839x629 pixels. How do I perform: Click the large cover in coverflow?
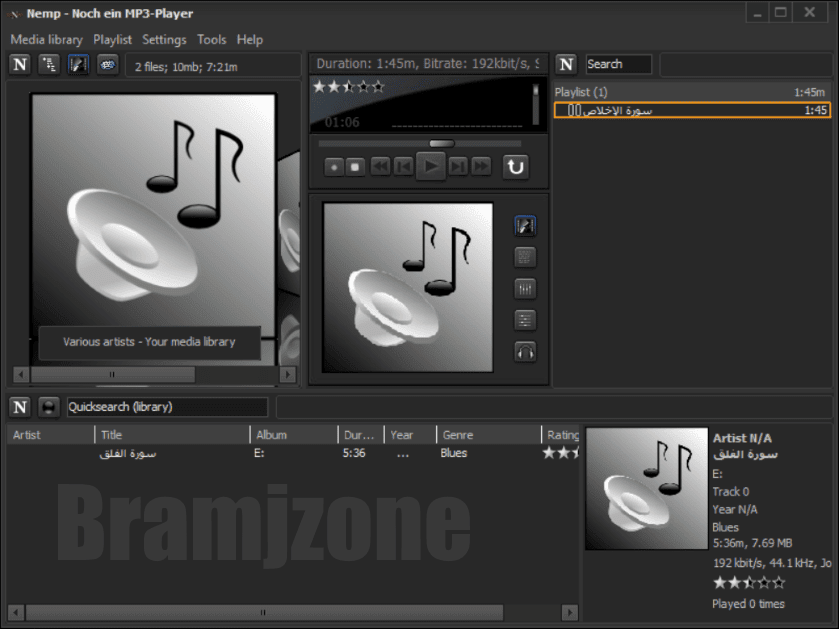[x=154, y=214]
